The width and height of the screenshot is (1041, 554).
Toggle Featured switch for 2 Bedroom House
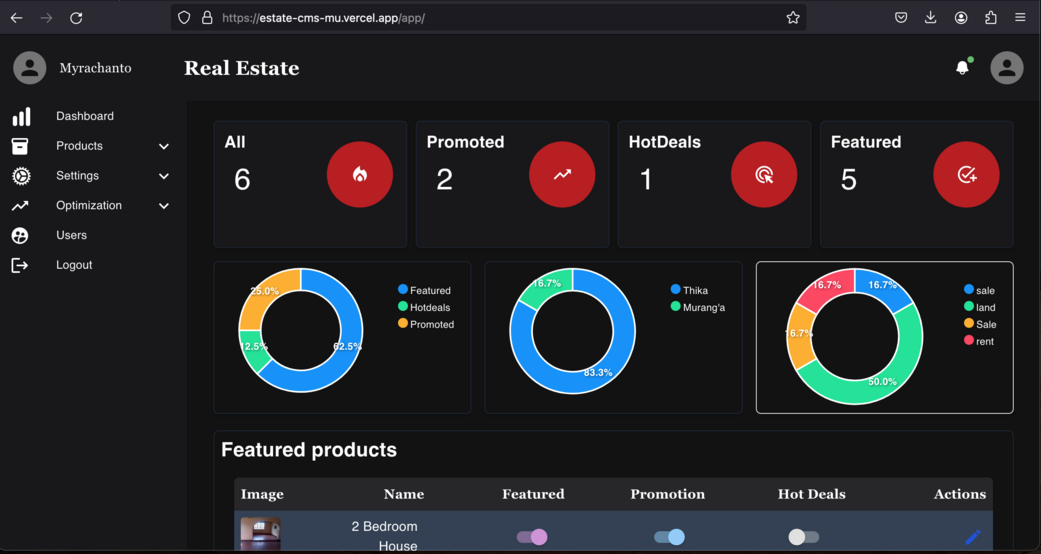[532, 537]
